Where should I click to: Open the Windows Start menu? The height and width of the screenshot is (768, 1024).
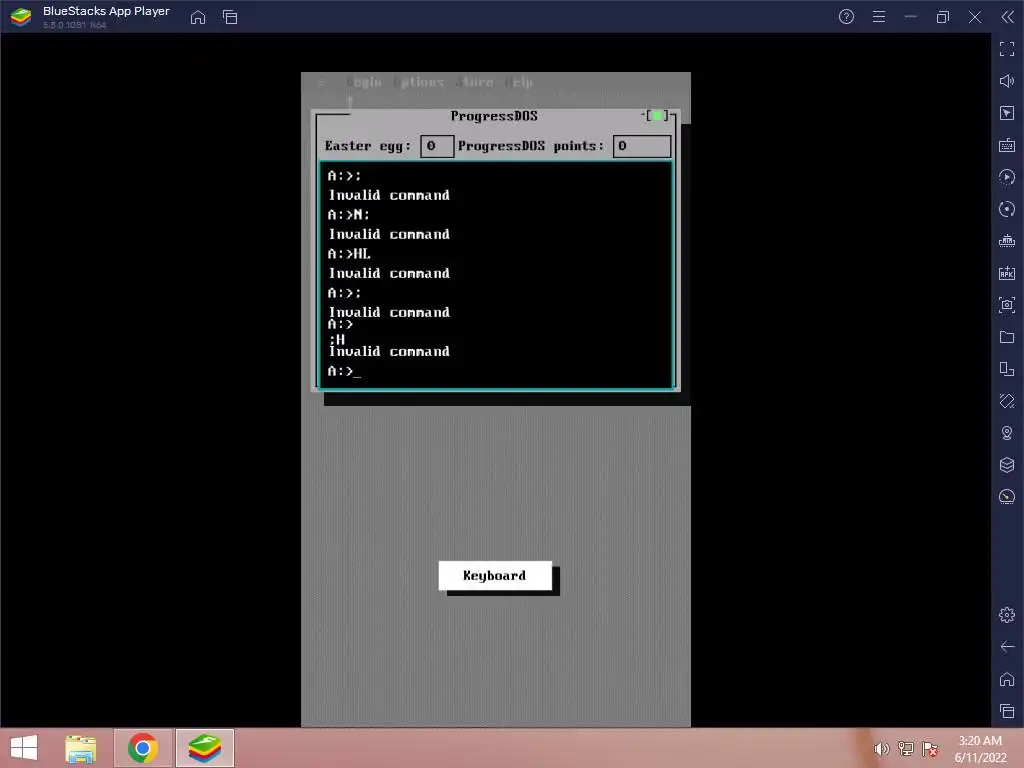[24, 748]
